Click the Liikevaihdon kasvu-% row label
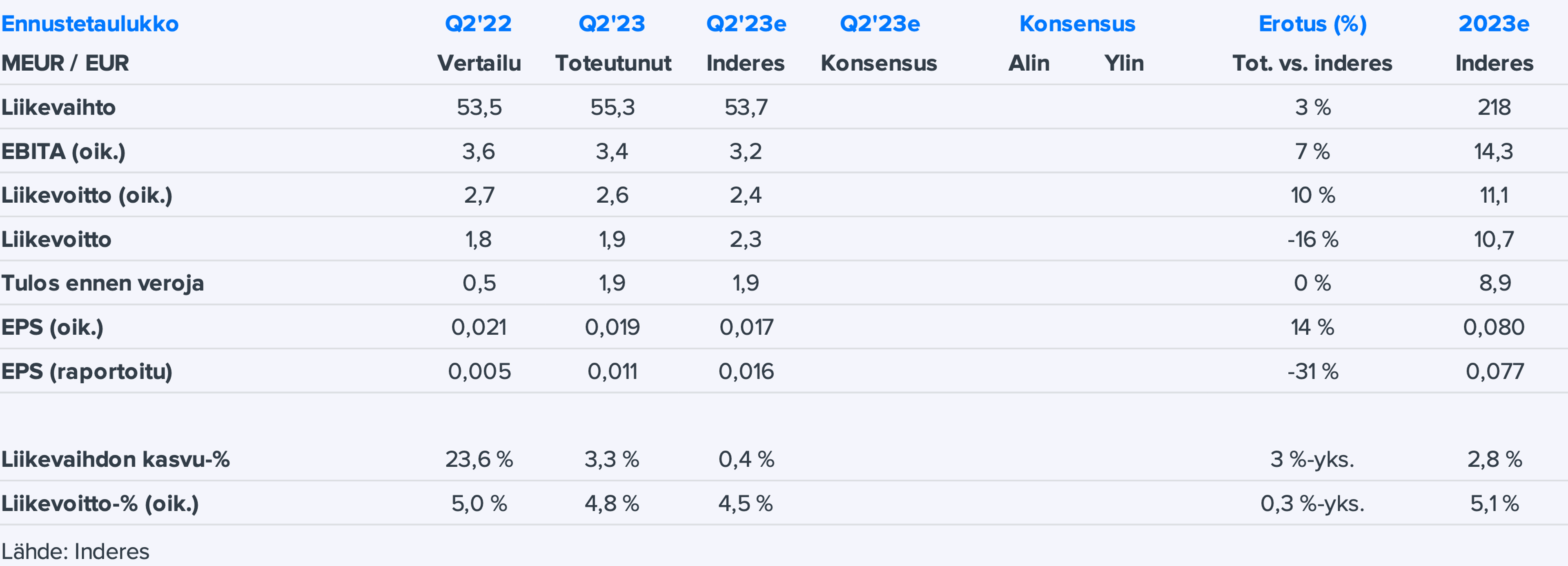The image size is (1568, 566). click(115, 459)
